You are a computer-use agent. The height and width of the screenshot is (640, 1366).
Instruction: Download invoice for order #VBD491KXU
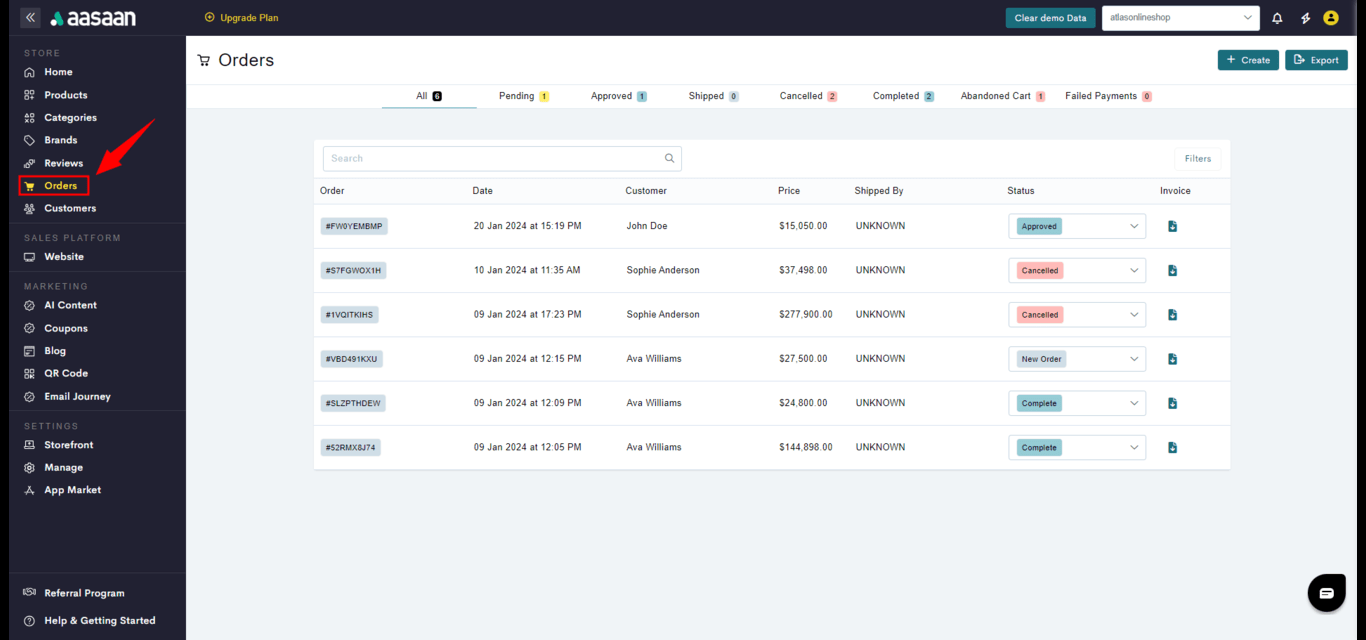[x=1172, y=359]
